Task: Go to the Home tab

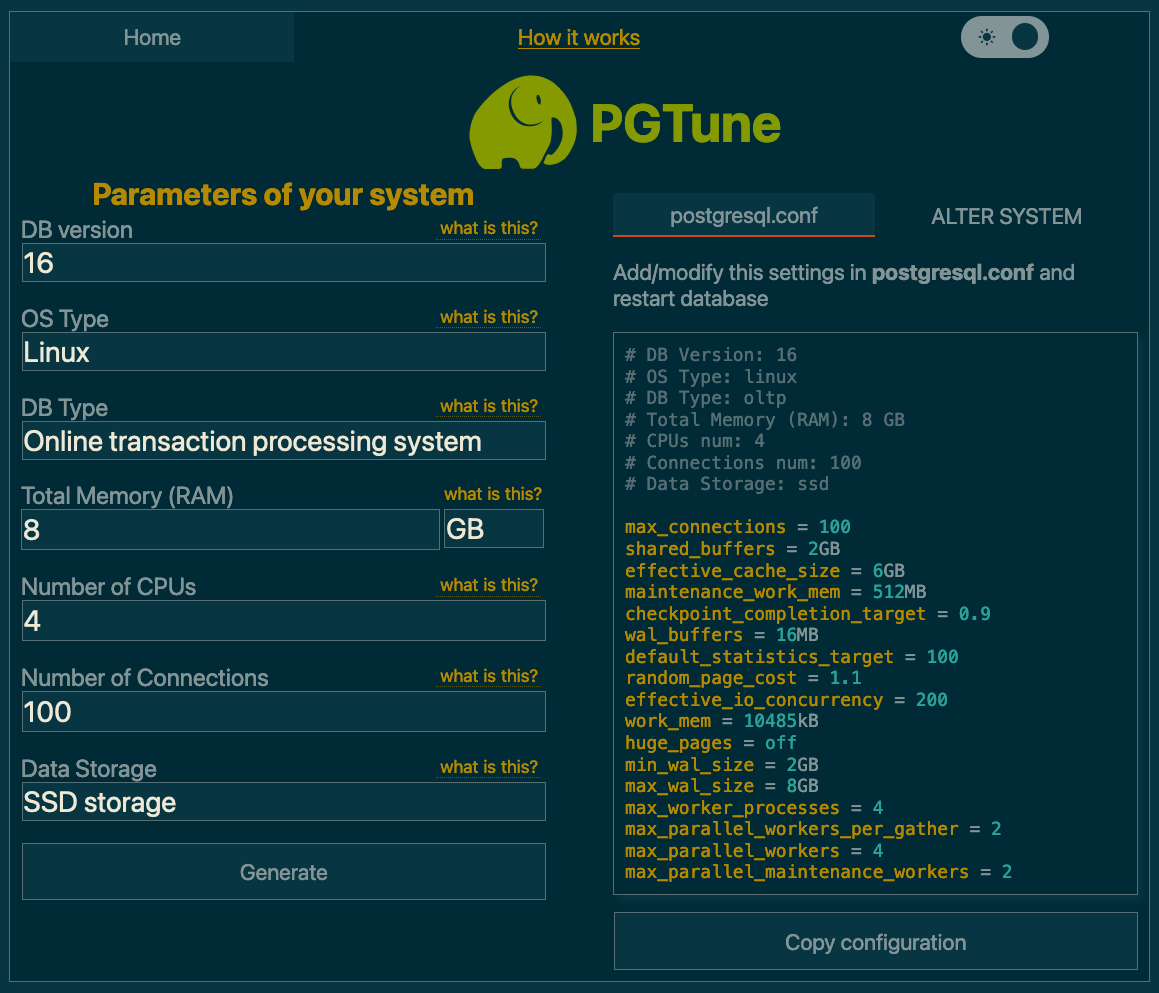Action: (x=152, y=37)
